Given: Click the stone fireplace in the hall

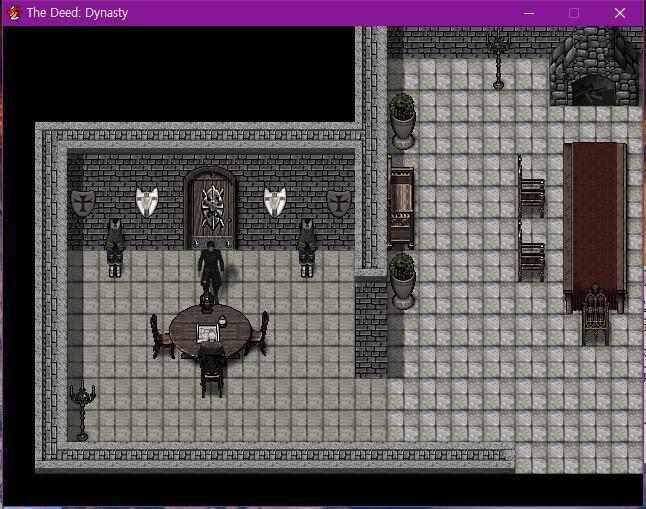Looking at the screenshot, I should 595,66.
